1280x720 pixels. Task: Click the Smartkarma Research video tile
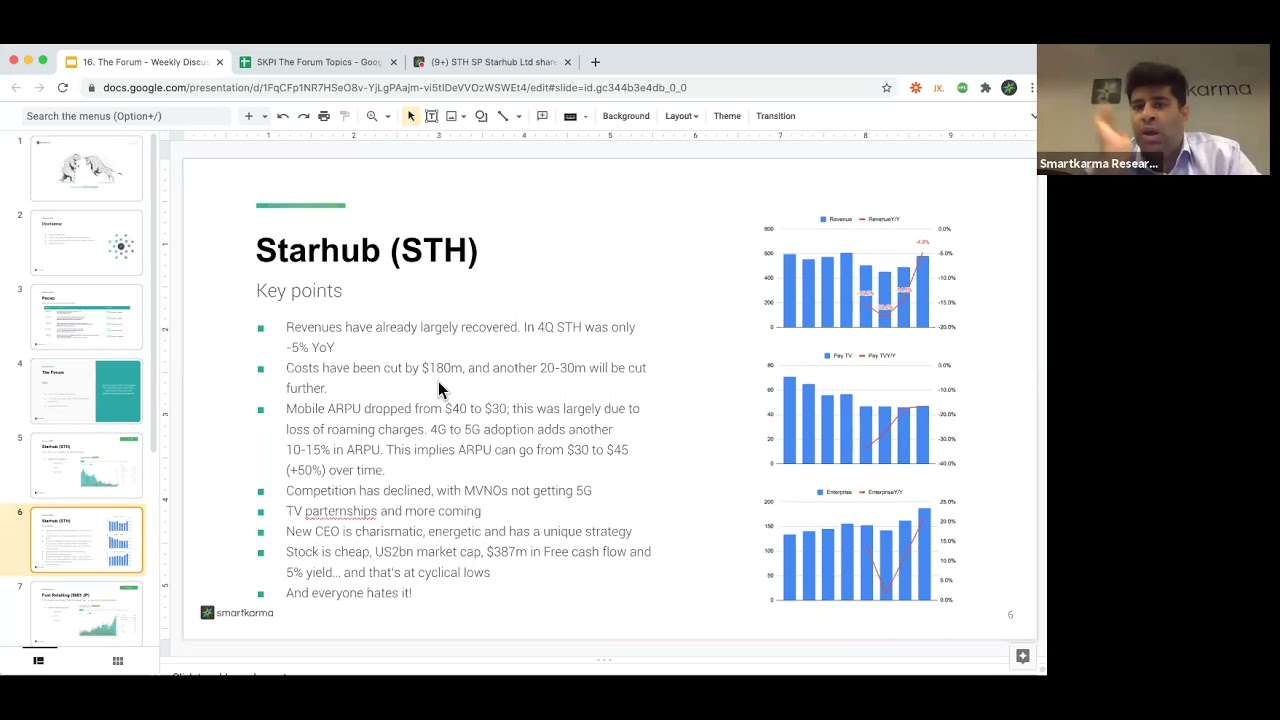pyautogui.click(x=1153, y=110)
